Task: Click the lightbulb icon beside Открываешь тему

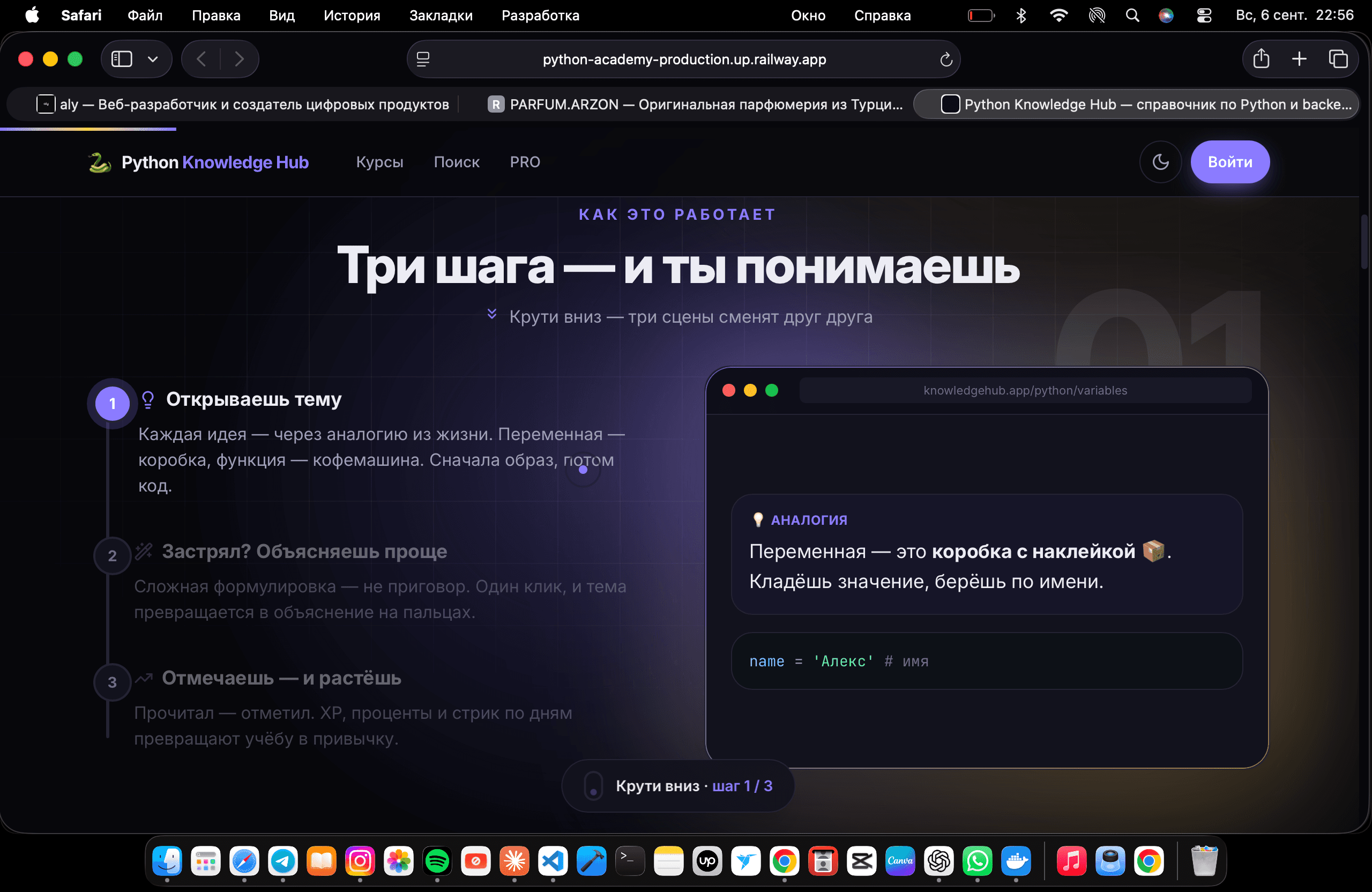Action: tap(147, 399)
